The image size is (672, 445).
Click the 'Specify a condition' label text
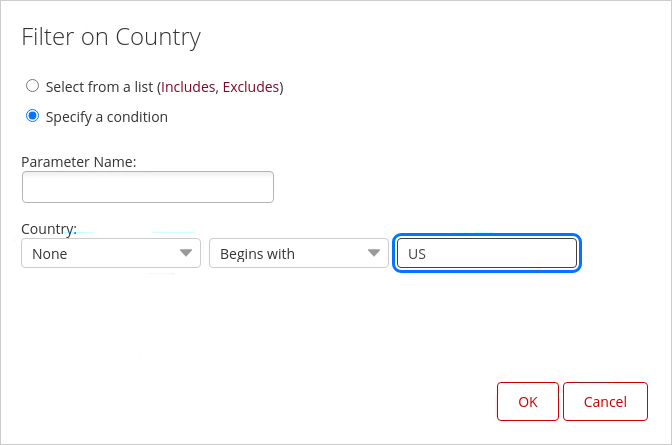[107, 117]
